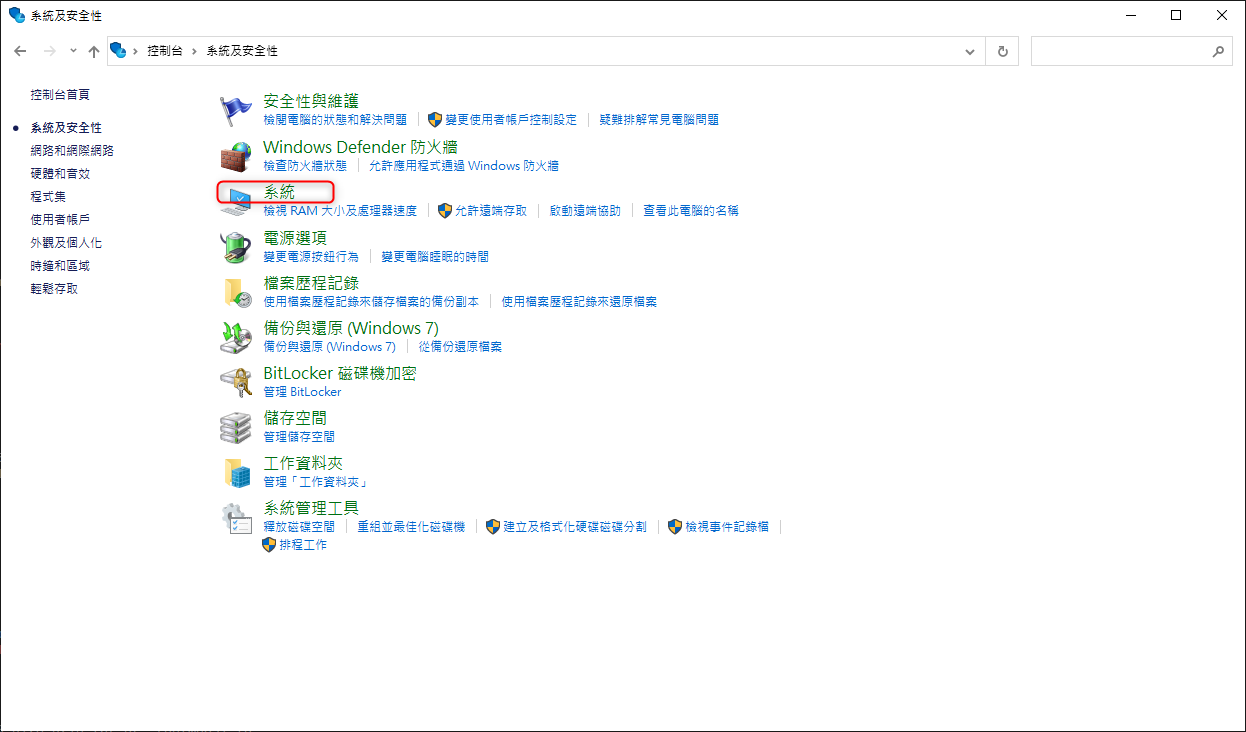Click 管理儲存空間 link

(299, 437)
